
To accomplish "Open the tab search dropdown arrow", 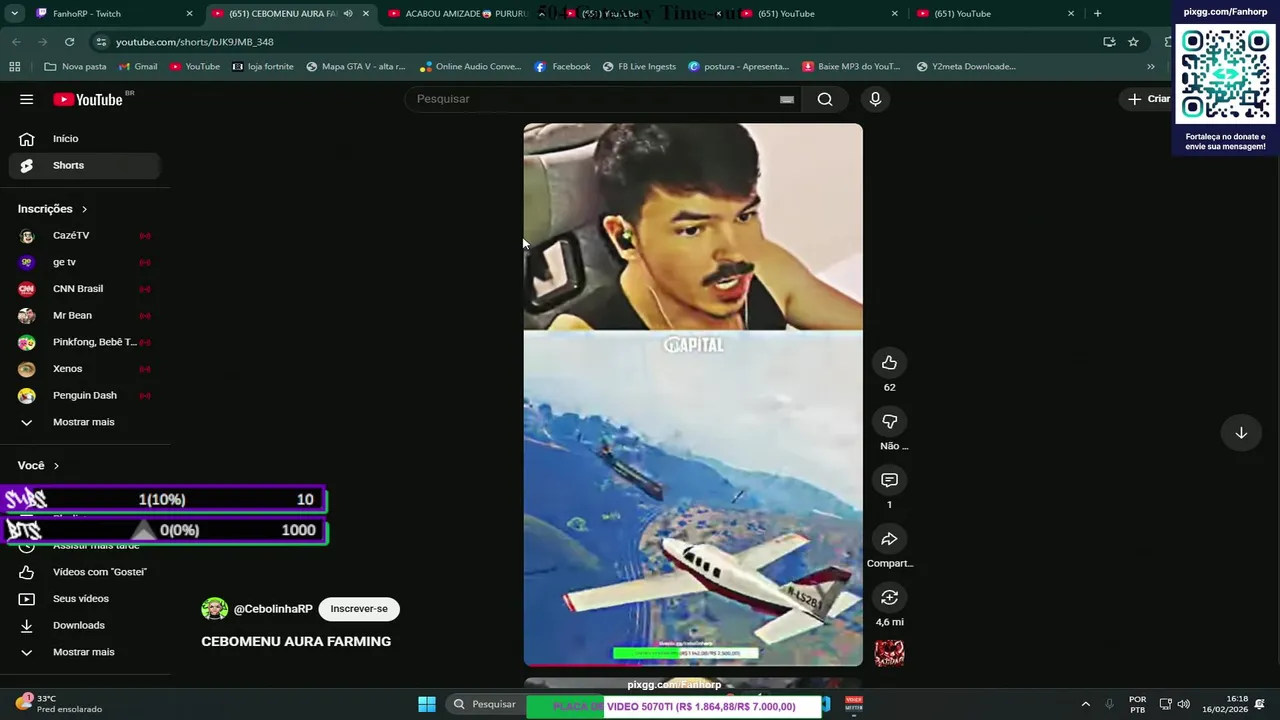I will [541, 14].
